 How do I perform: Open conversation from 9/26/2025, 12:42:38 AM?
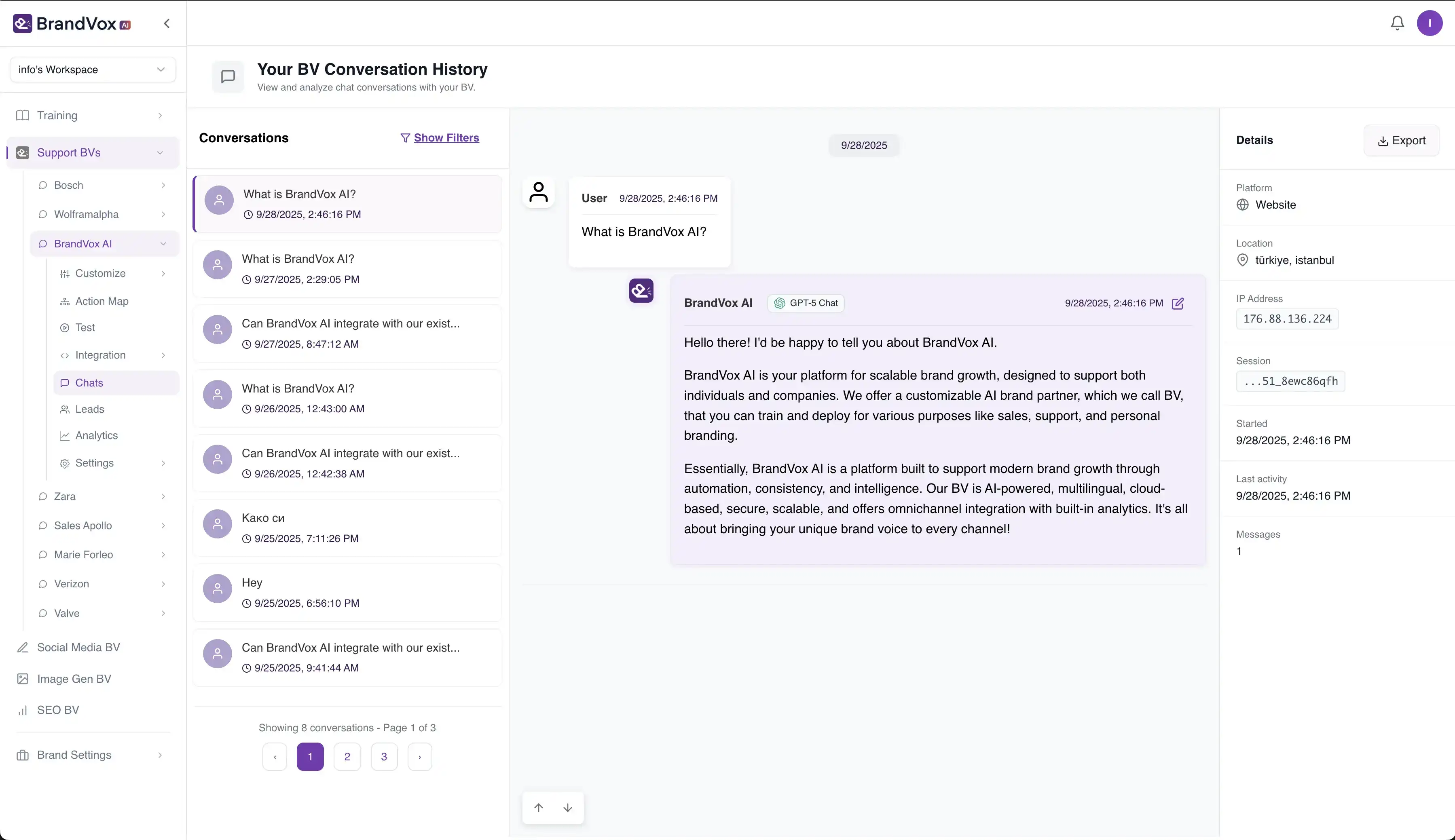(347, 463)
